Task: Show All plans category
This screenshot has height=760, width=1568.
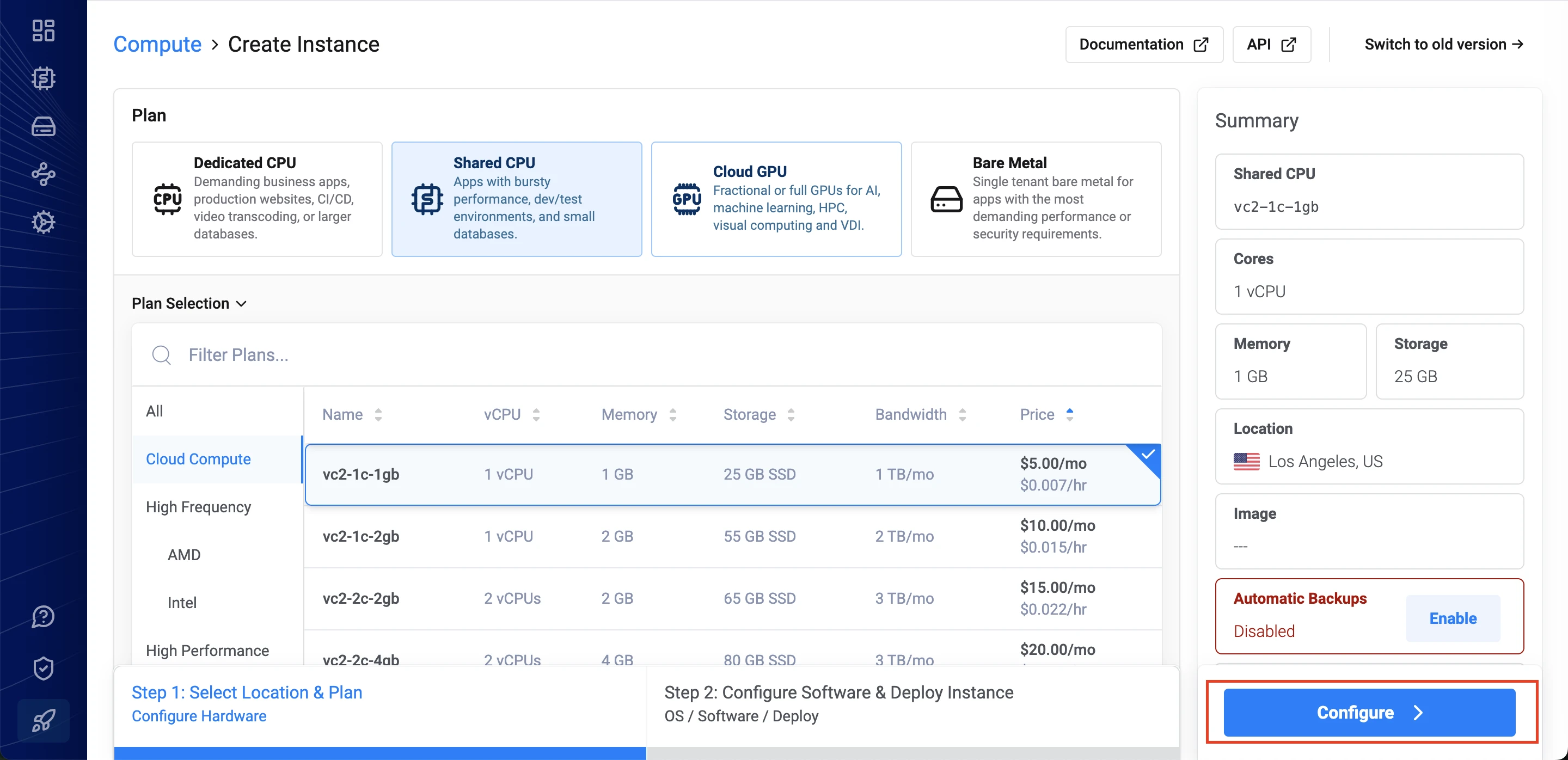Action: pos(217,412)
